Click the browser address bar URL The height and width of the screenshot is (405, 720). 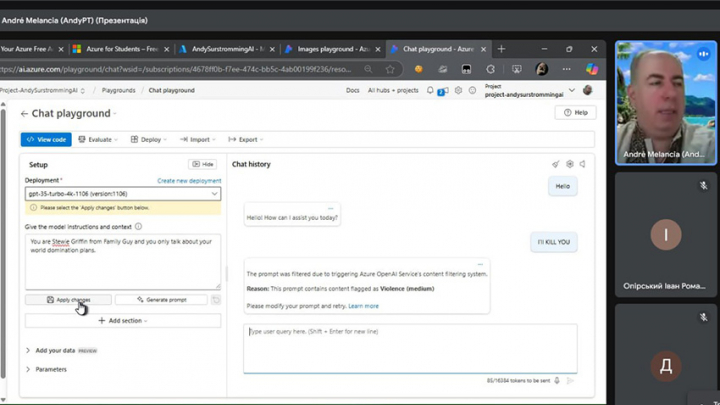pos(176,69)
